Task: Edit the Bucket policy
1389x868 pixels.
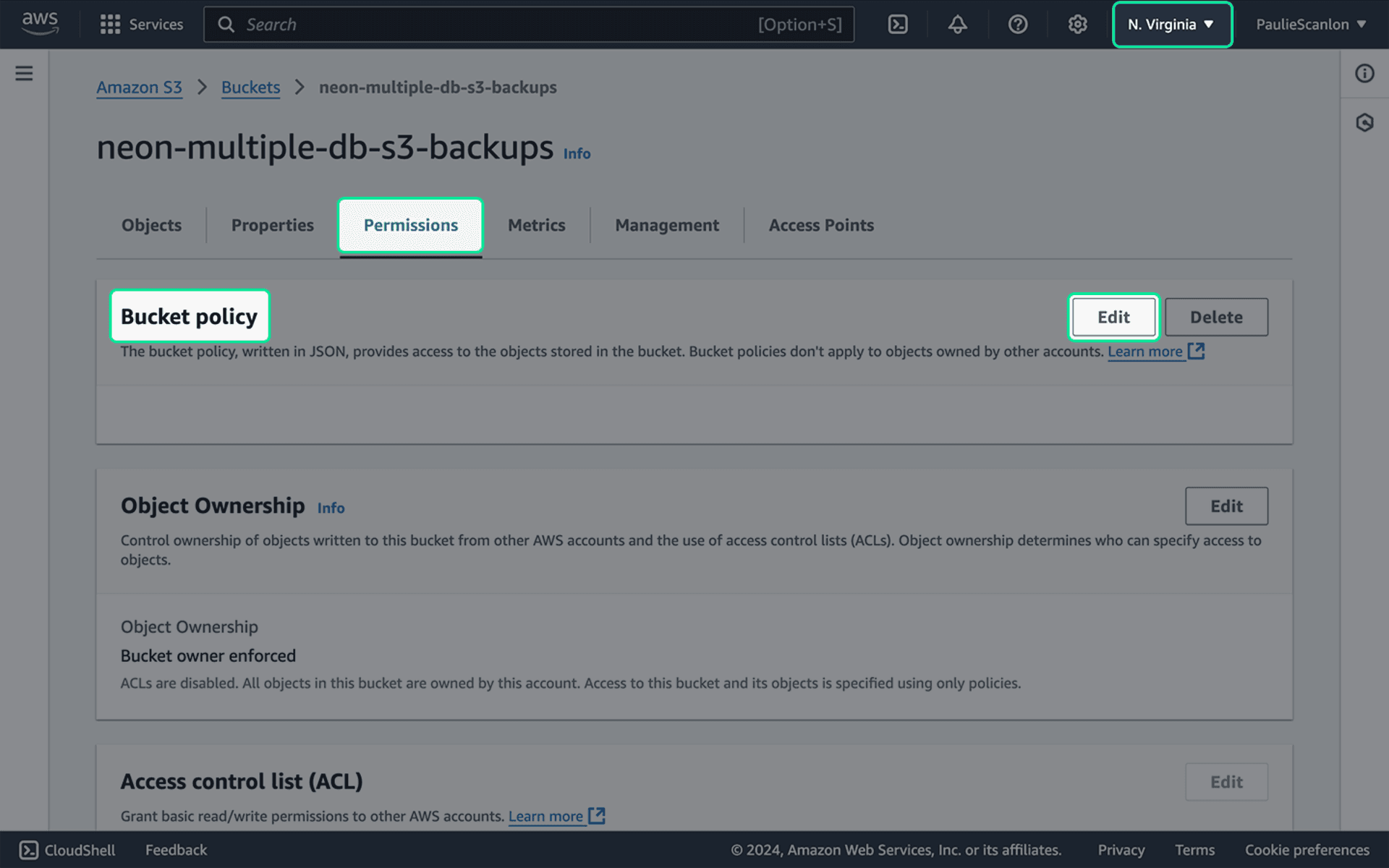Action: [x=1113, y=316]
